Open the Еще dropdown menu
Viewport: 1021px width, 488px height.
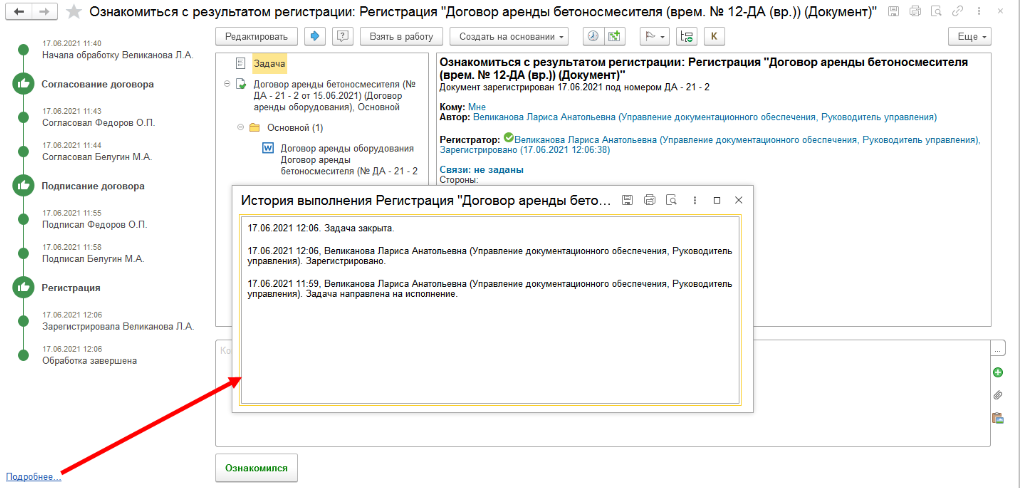[970, 36]
